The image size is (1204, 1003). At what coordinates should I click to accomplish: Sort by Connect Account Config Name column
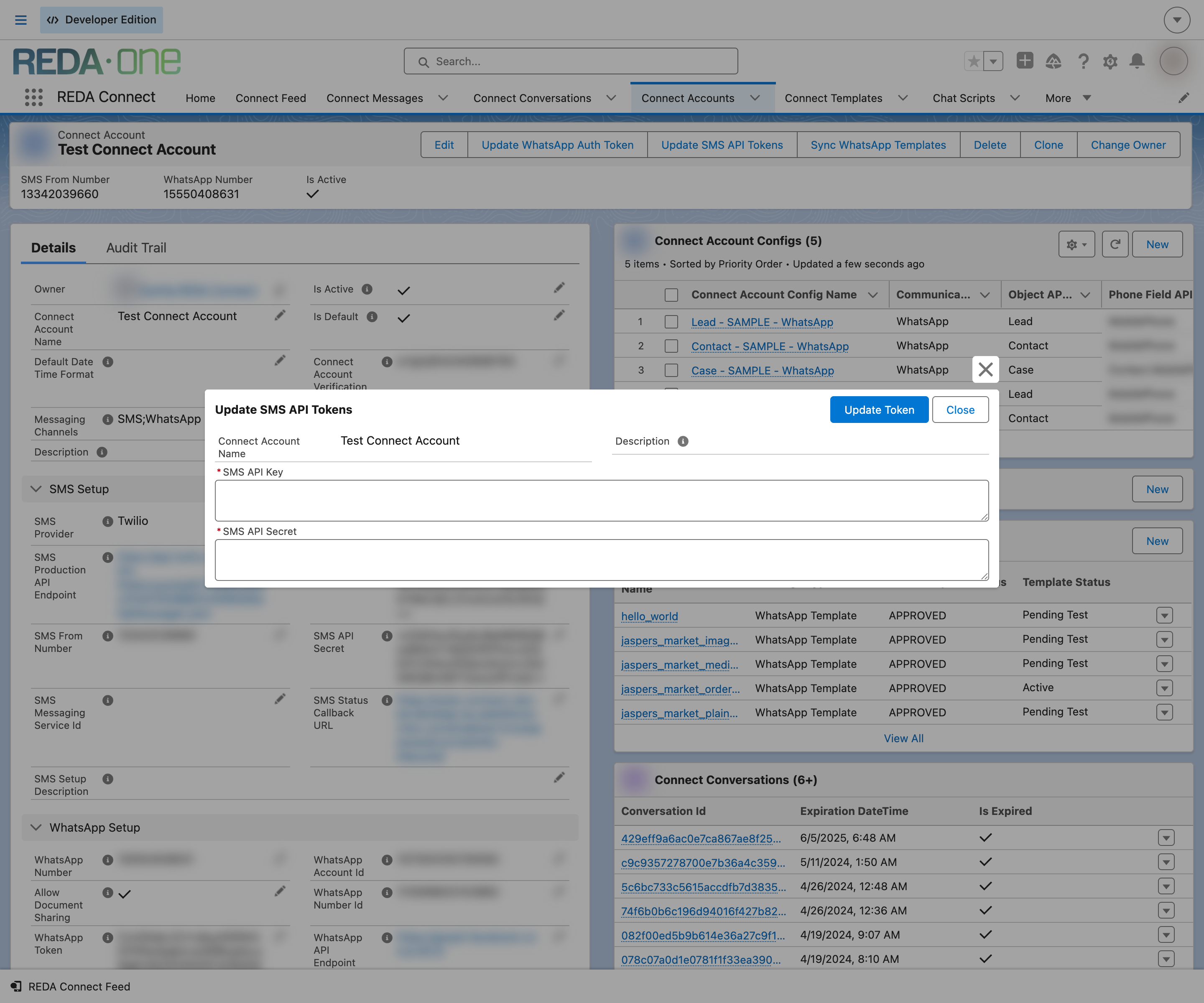click(774, 295)
